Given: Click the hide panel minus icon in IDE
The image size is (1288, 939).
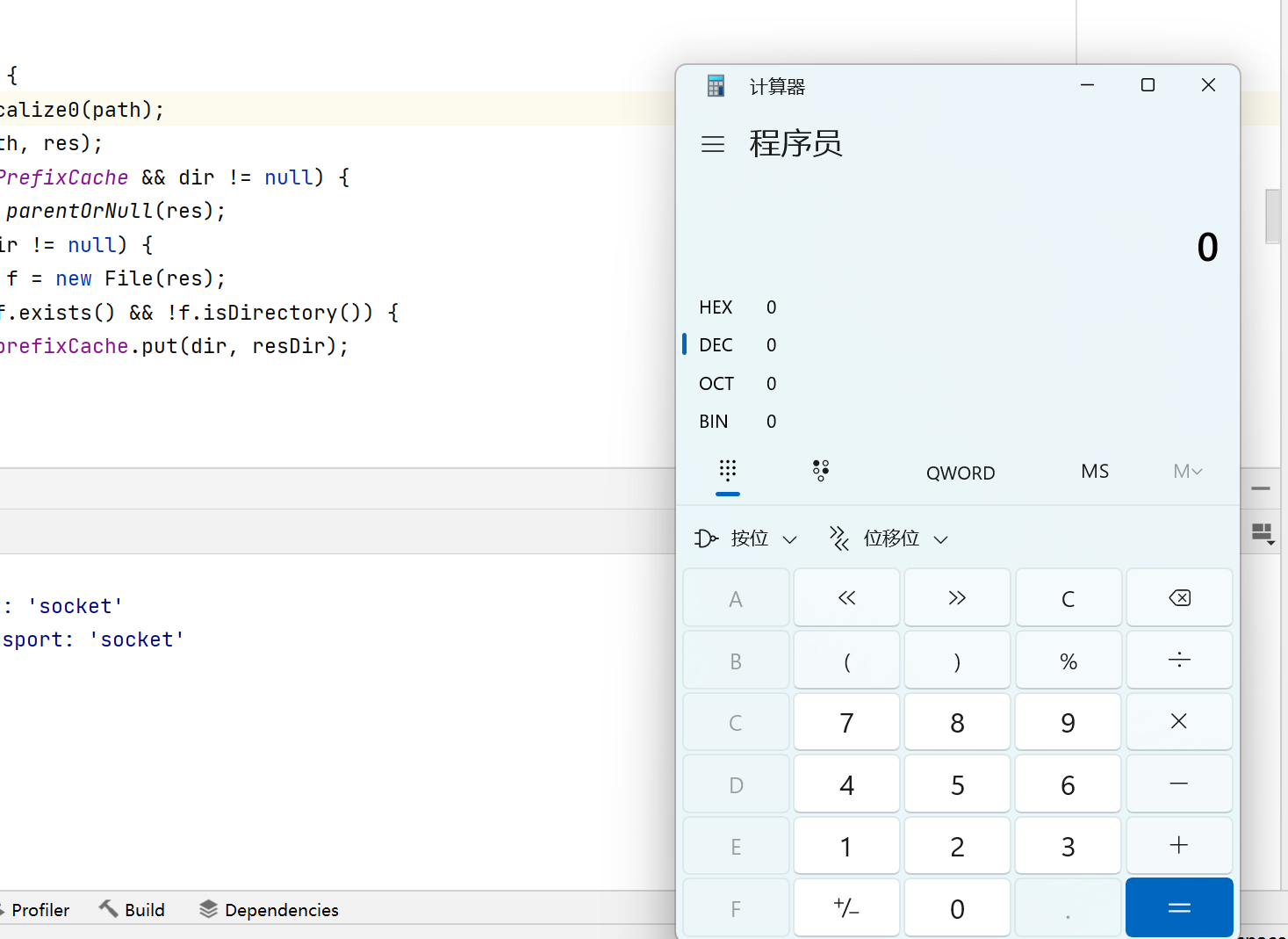Looking at the screenshot, I should click(1261, 488).
